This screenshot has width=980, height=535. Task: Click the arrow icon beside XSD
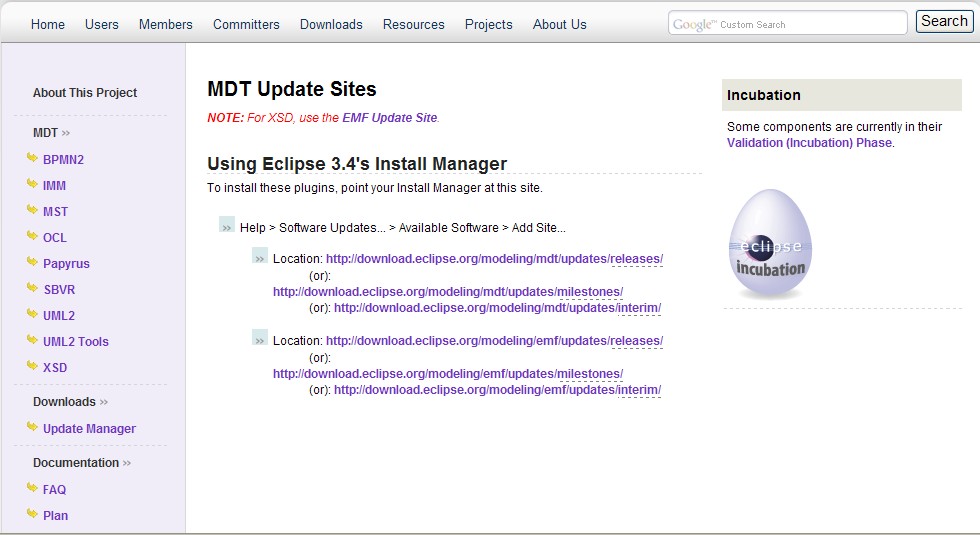point(32,366)
